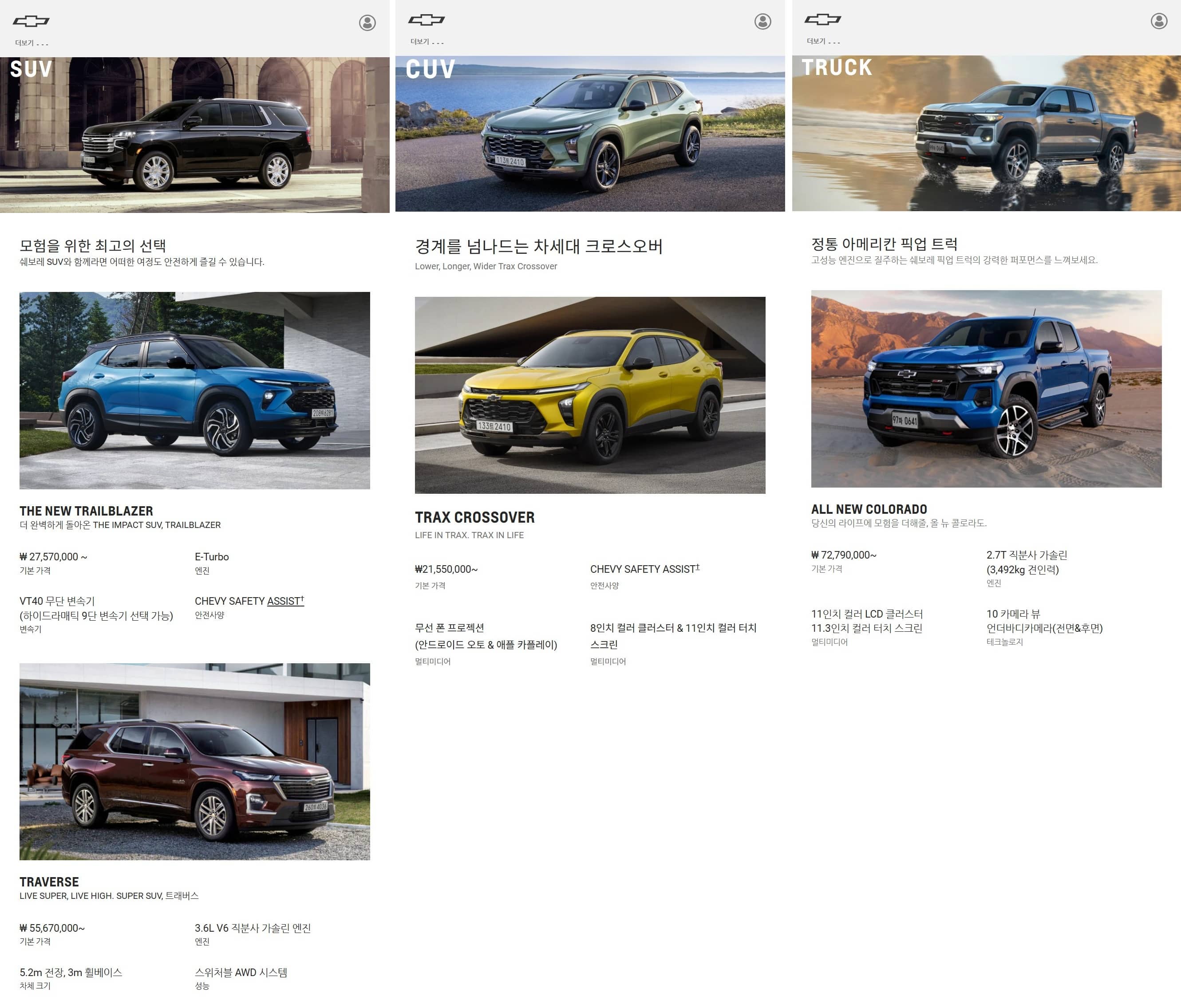Click the Chevrolet logo on the SUV page

32,21
